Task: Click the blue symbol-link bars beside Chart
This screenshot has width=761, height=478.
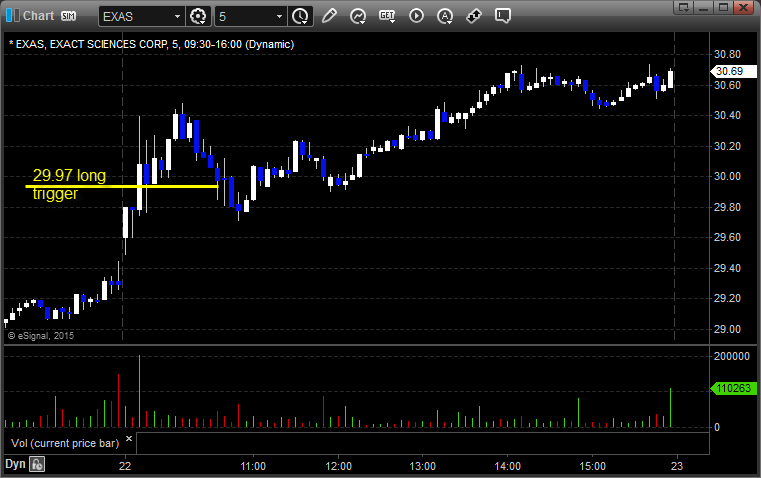Action: click(x=13, y=16)
